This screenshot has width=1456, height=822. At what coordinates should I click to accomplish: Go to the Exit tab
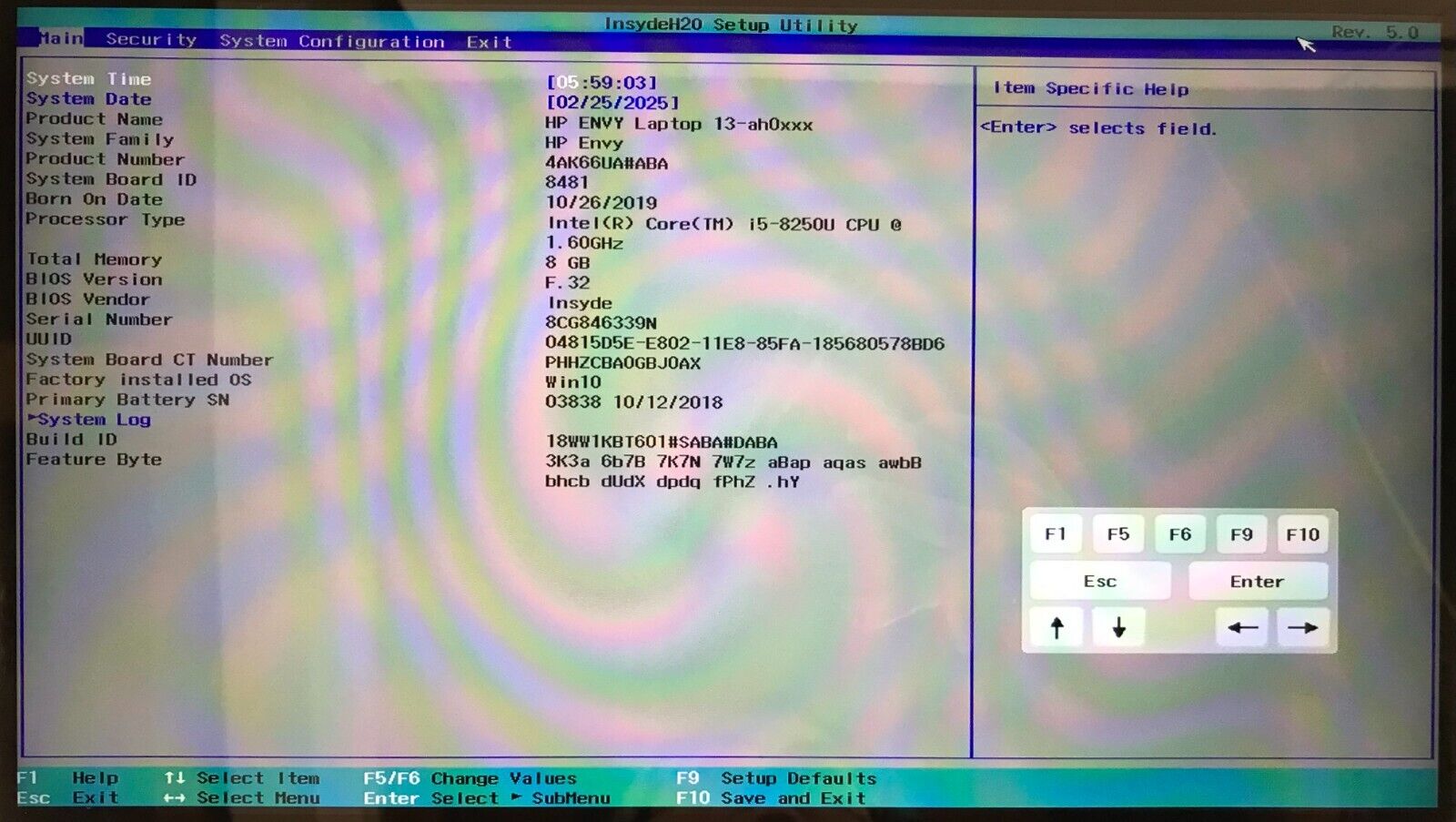(490, 42)
